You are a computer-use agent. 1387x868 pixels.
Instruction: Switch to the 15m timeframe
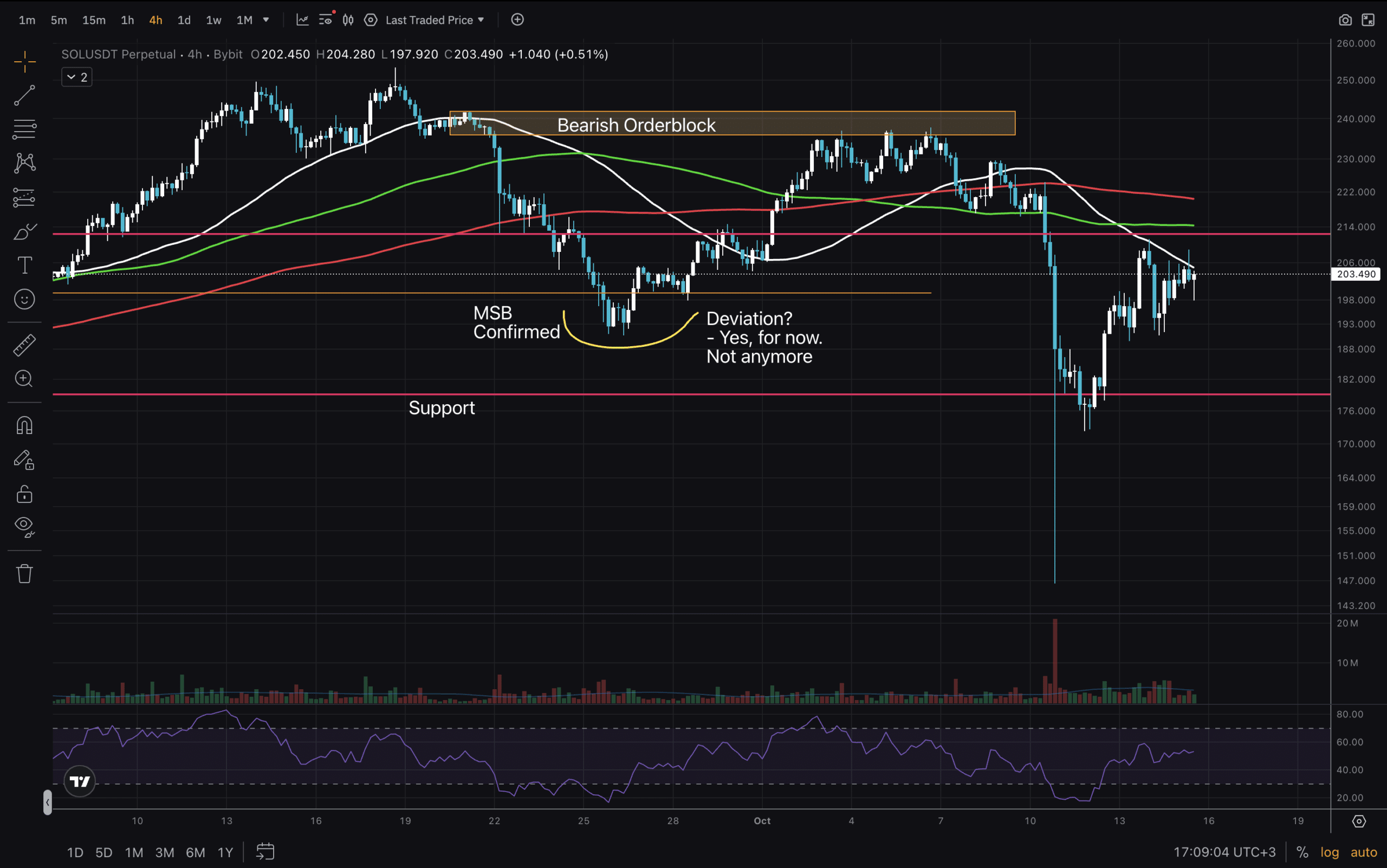tap(94, 20)
